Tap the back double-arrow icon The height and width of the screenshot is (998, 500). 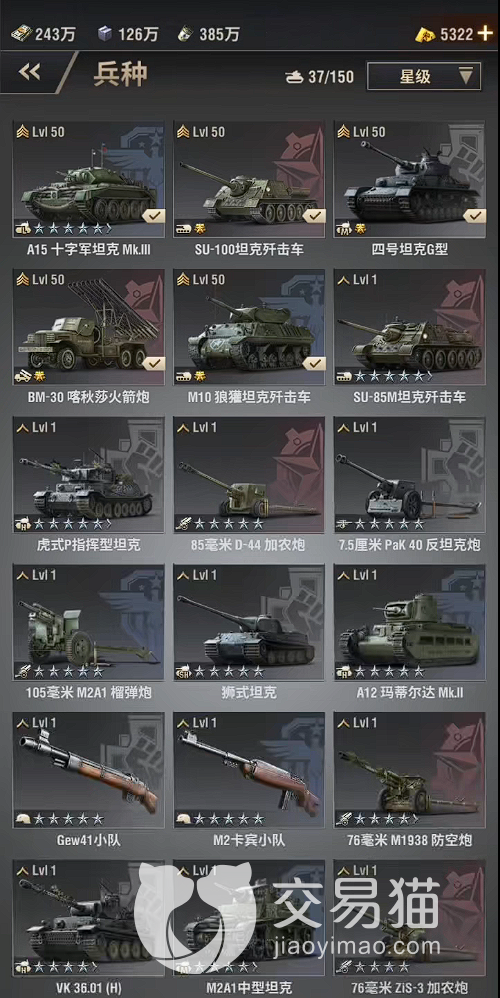click(x=30, y=72)
